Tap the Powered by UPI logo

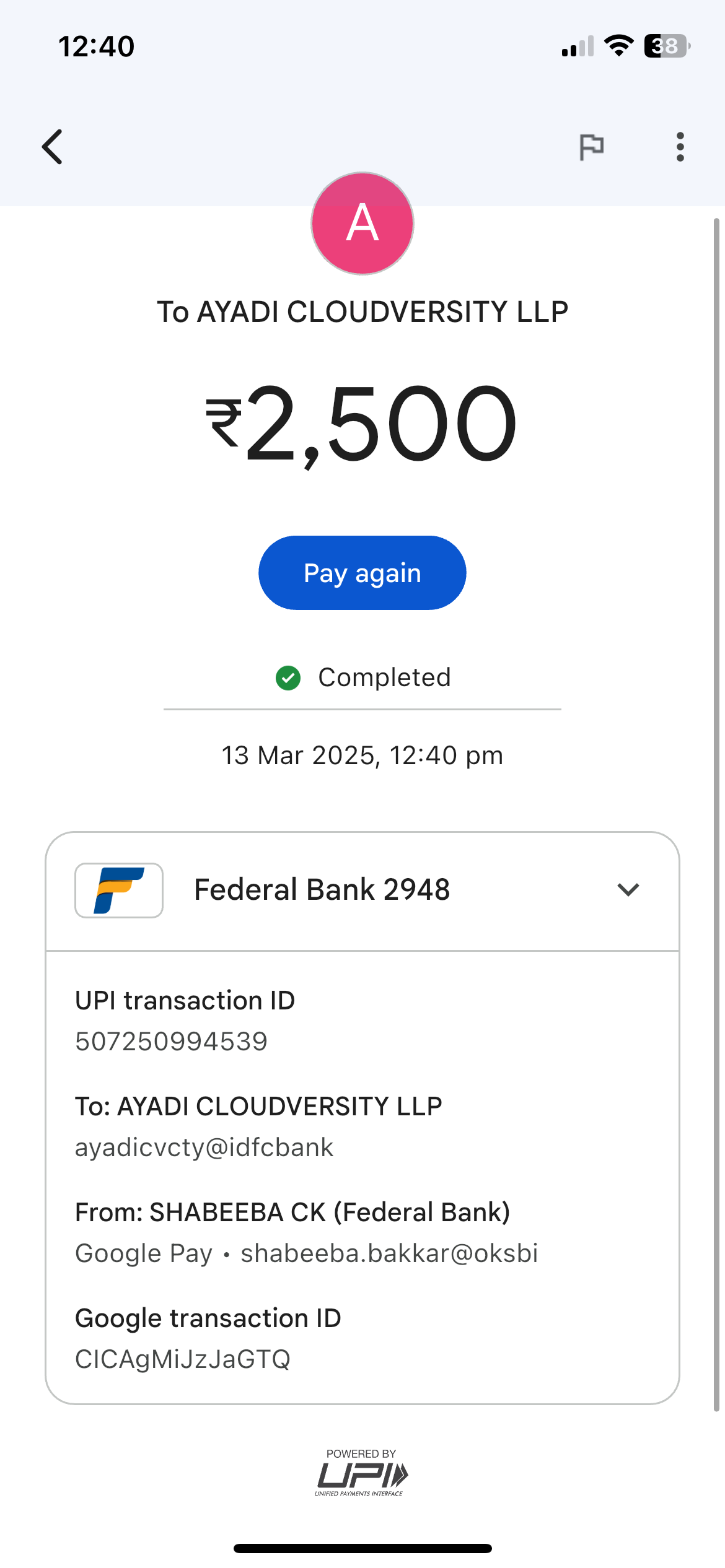[x=362, y=1473]
